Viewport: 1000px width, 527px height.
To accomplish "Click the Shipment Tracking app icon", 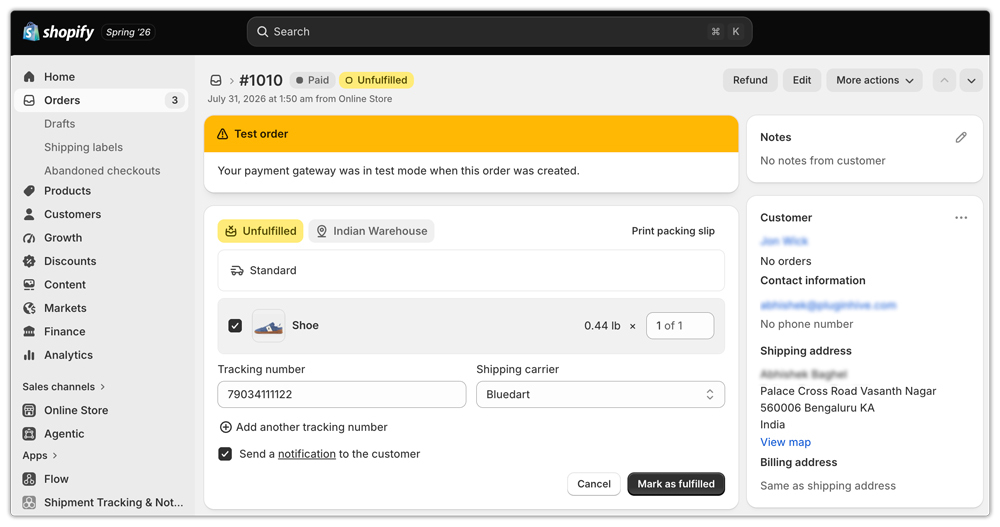I will tap(29, 503).
